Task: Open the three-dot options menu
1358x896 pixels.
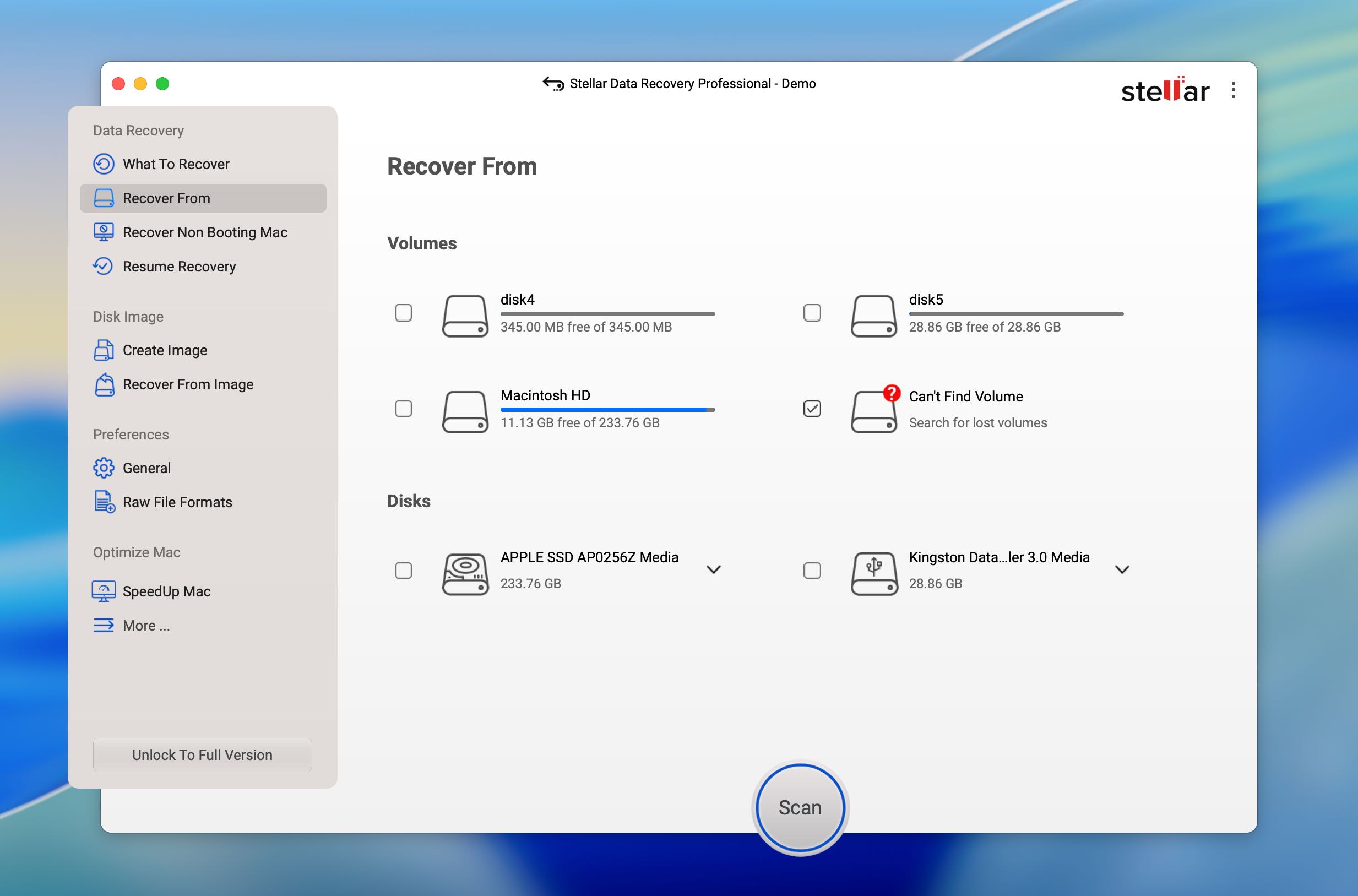Action: click(1234, 90)
